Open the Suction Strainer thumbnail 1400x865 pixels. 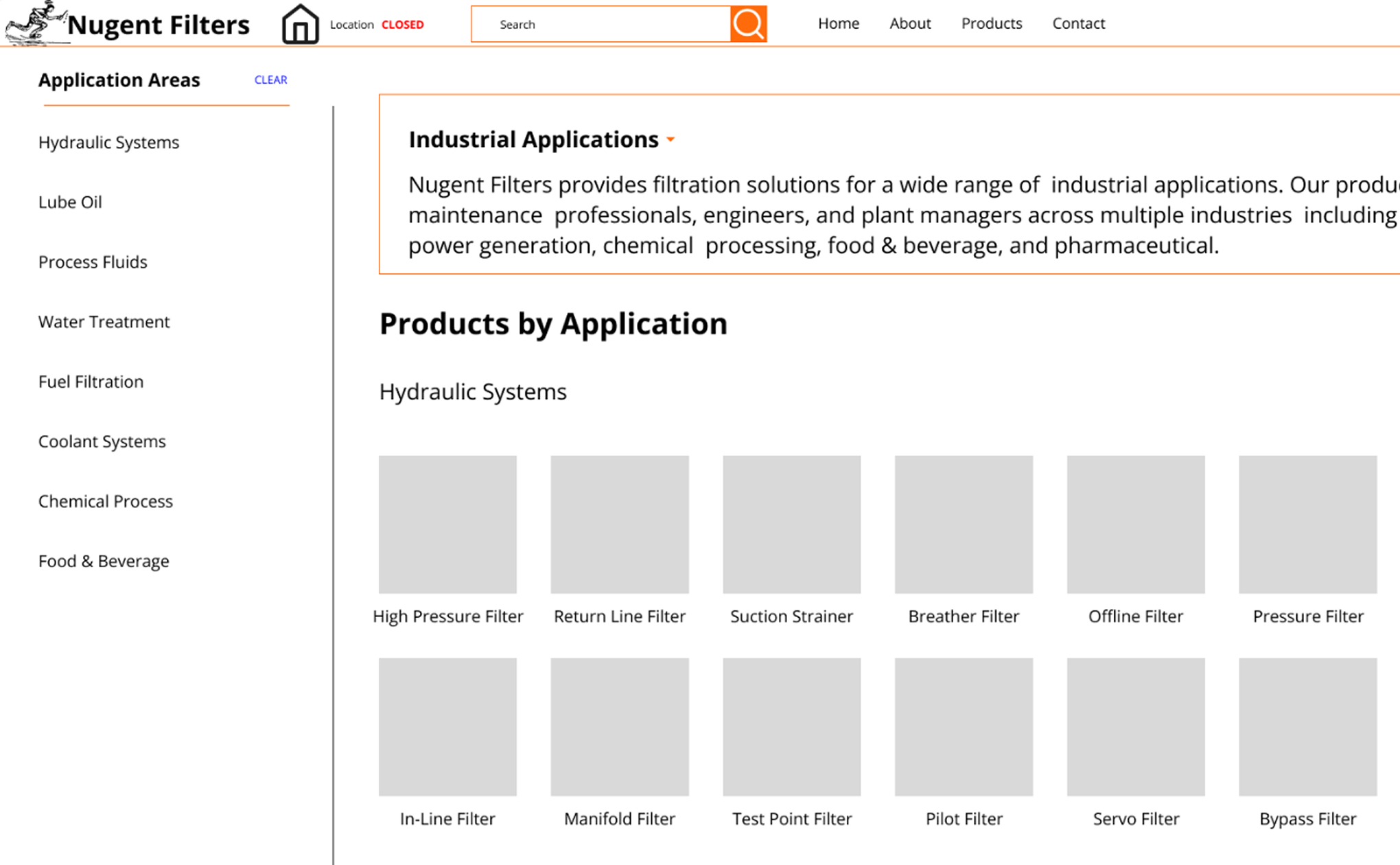pyautogui.click(x=792, y=524)
